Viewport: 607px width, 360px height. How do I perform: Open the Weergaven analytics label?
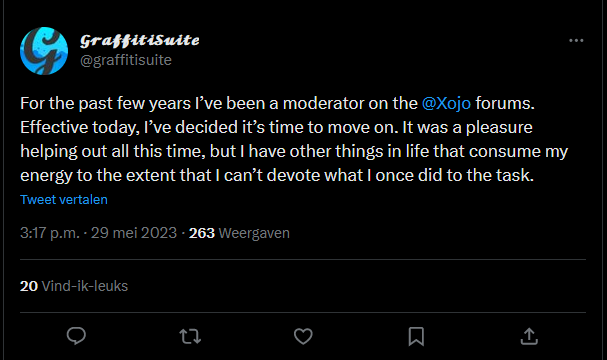pos(254,233)
